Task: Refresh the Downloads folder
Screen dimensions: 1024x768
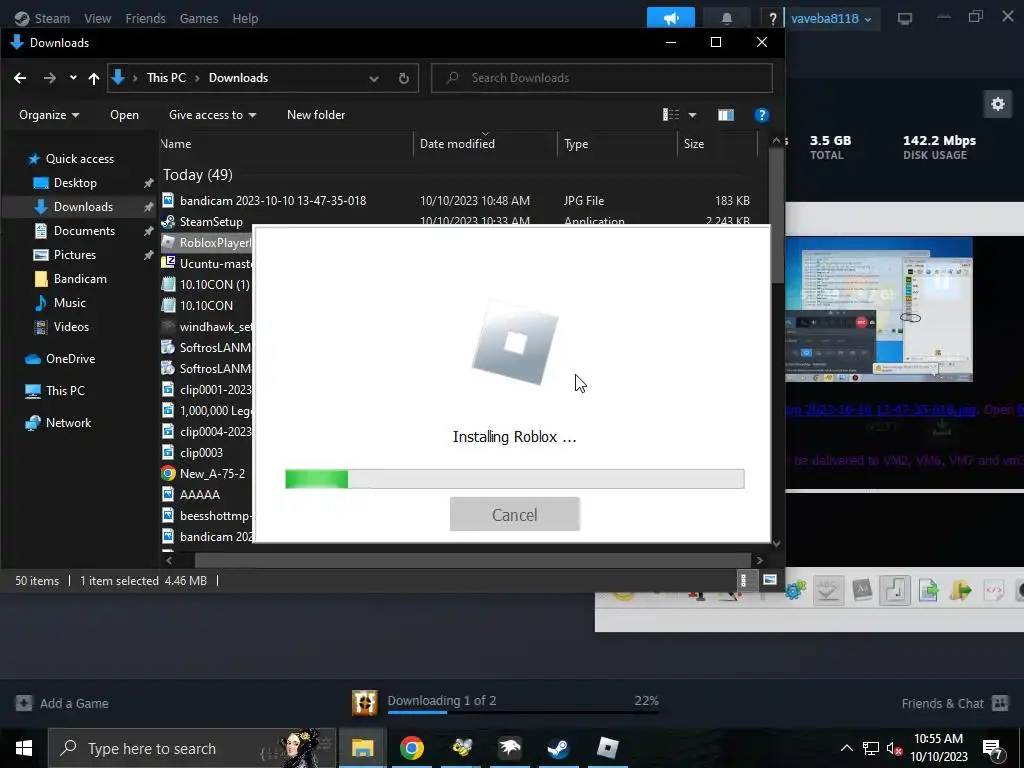Action: (404, 78)
